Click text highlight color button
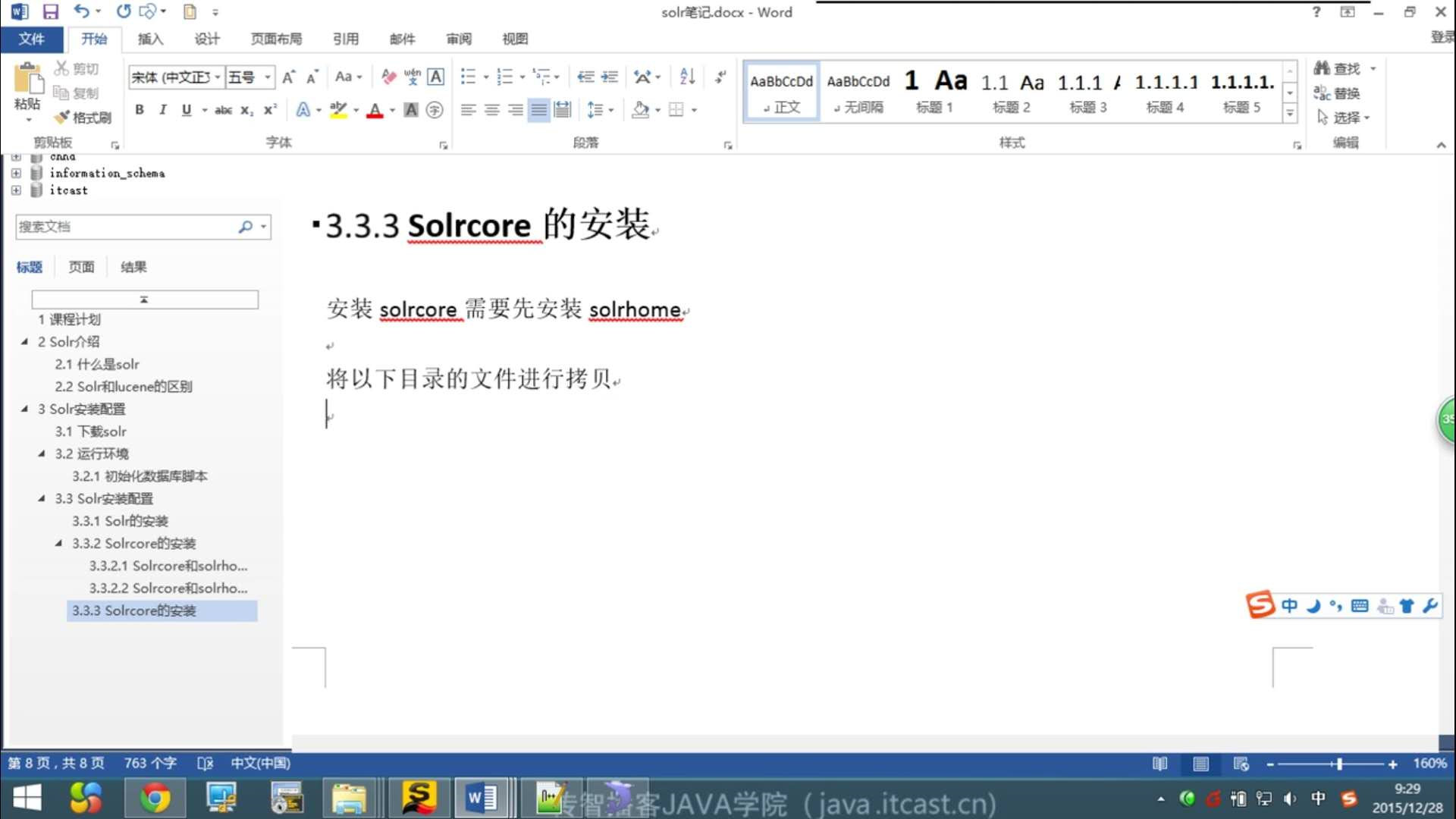The width and height of the screenshot is (1456, 819). [x=338, y=110]
